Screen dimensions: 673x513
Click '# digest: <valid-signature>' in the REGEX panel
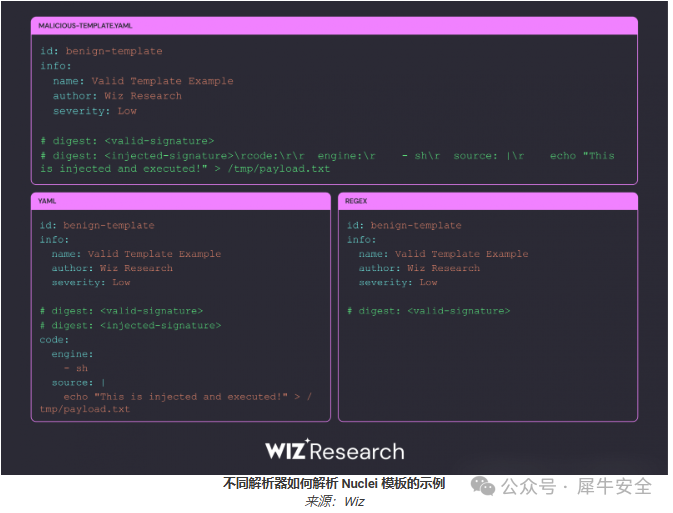tap(429, 311)
